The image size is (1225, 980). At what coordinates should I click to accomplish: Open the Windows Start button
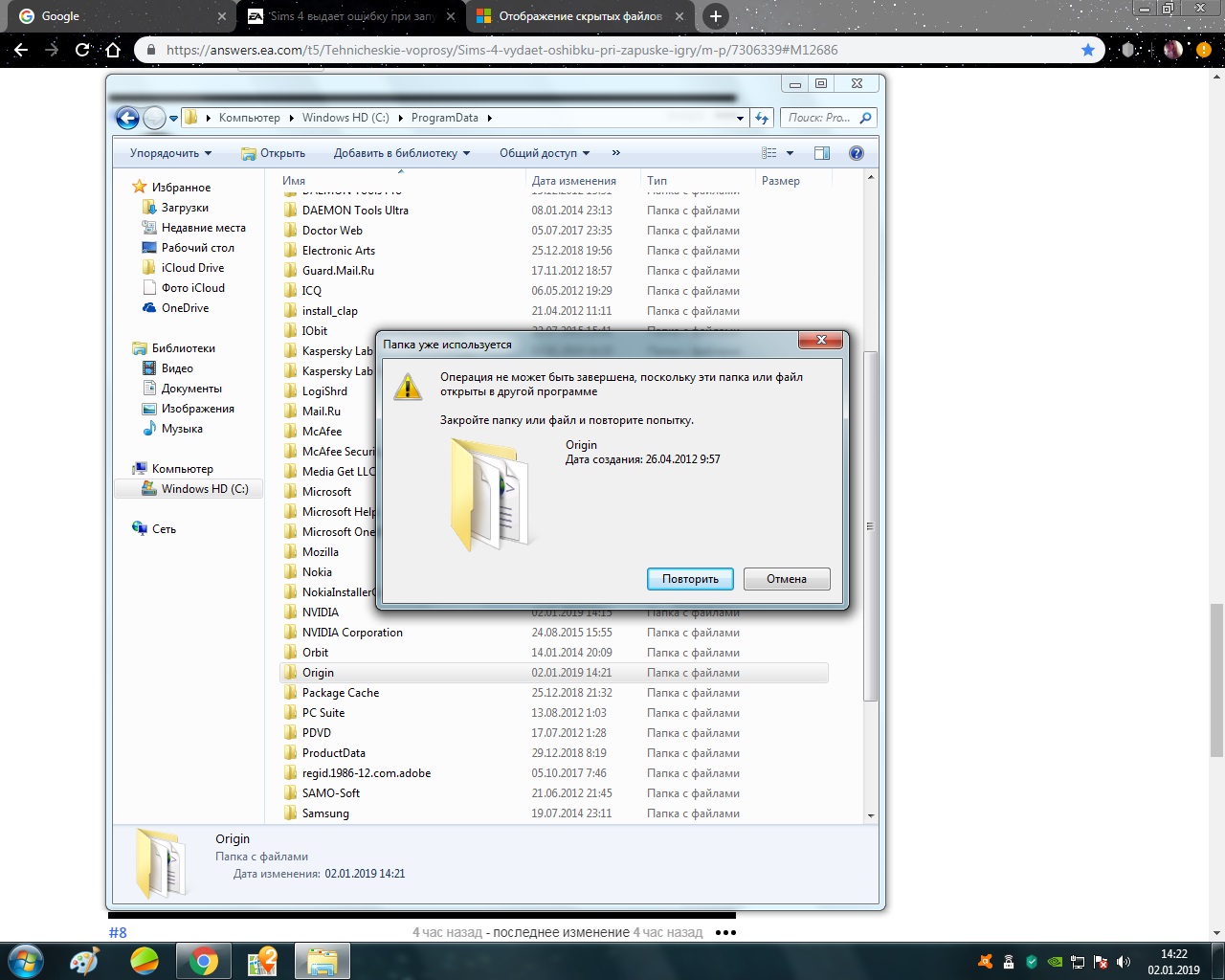click(x=26, y=960)
